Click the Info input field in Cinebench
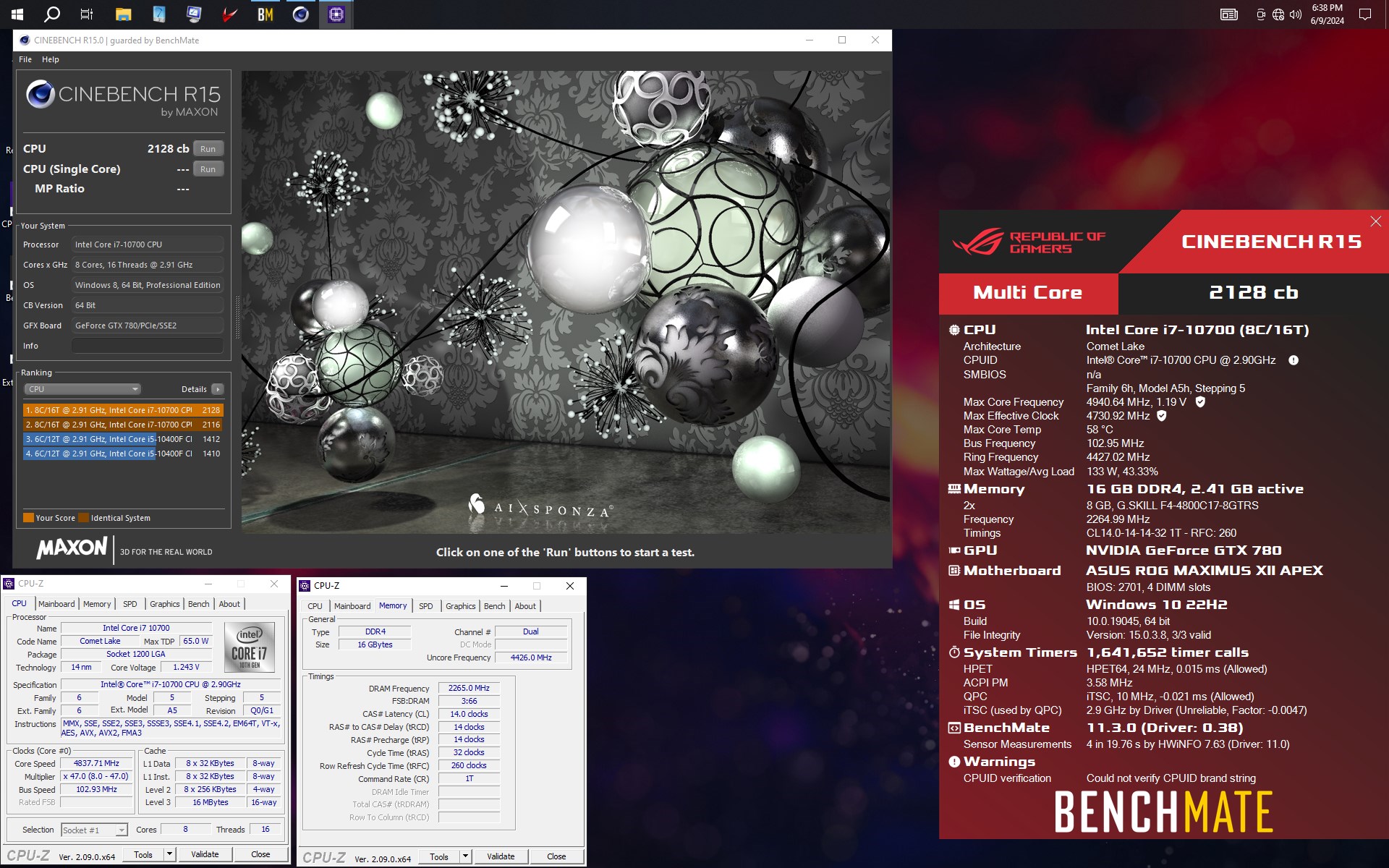The image size is (1389, 868). (x=148, y=346)
